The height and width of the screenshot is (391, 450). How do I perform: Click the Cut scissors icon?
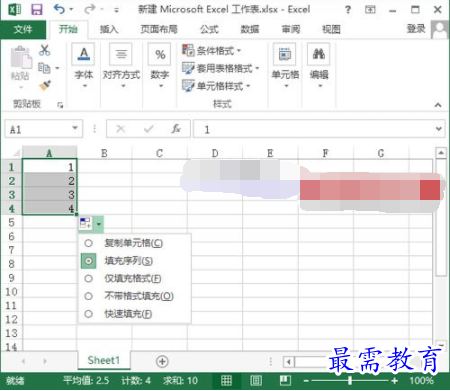click(44, 50)
